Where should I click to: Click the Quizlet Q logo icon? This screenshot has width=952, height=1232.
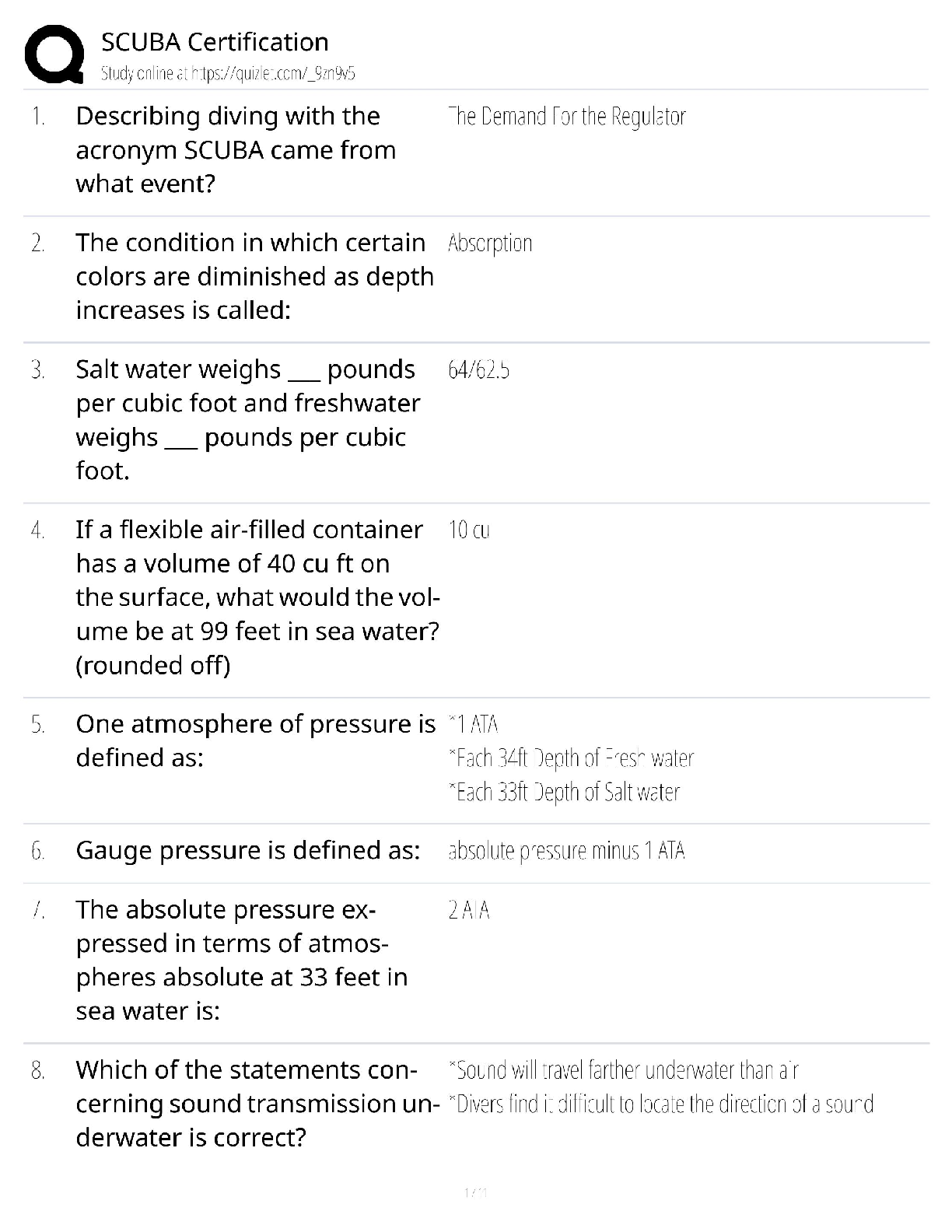(x=54, y=54)
